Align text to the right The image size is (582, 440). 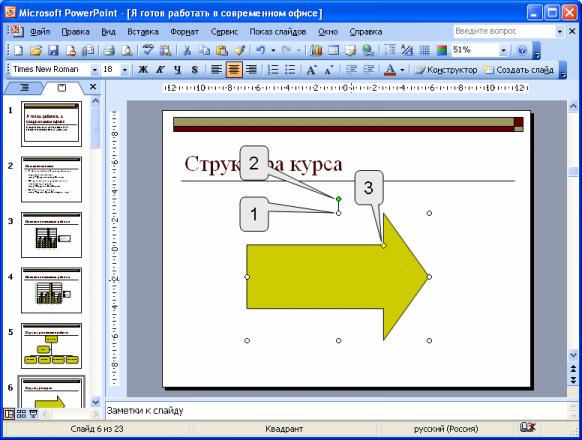pyautogui.click(x=251, y=70)
